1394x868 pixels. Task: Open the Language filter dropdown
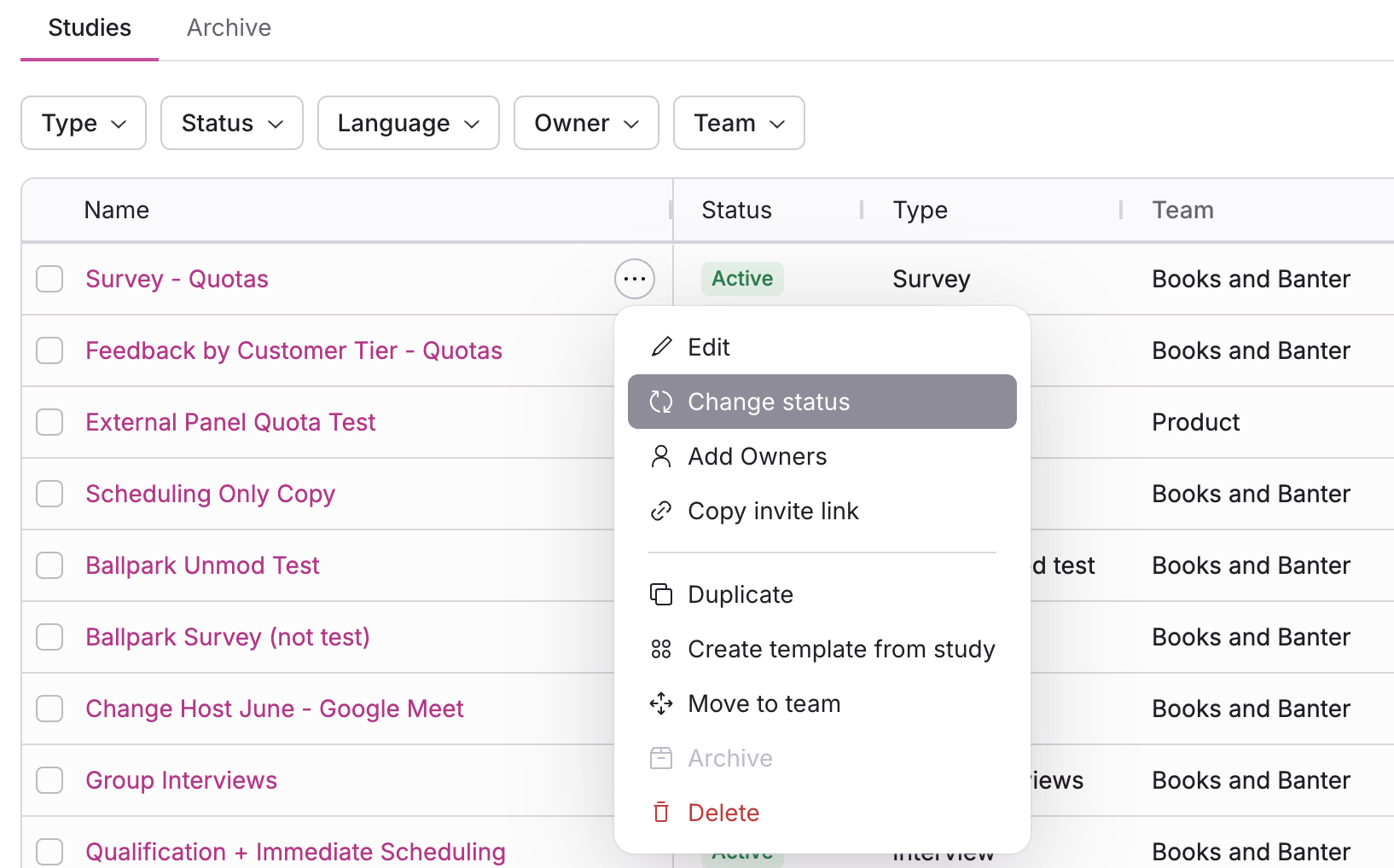pos(409,123)
